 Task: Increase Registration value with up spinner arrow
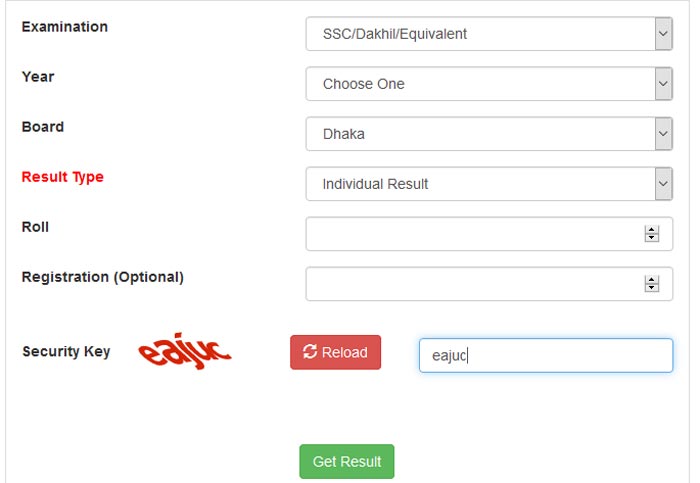(x=652, y=280)
